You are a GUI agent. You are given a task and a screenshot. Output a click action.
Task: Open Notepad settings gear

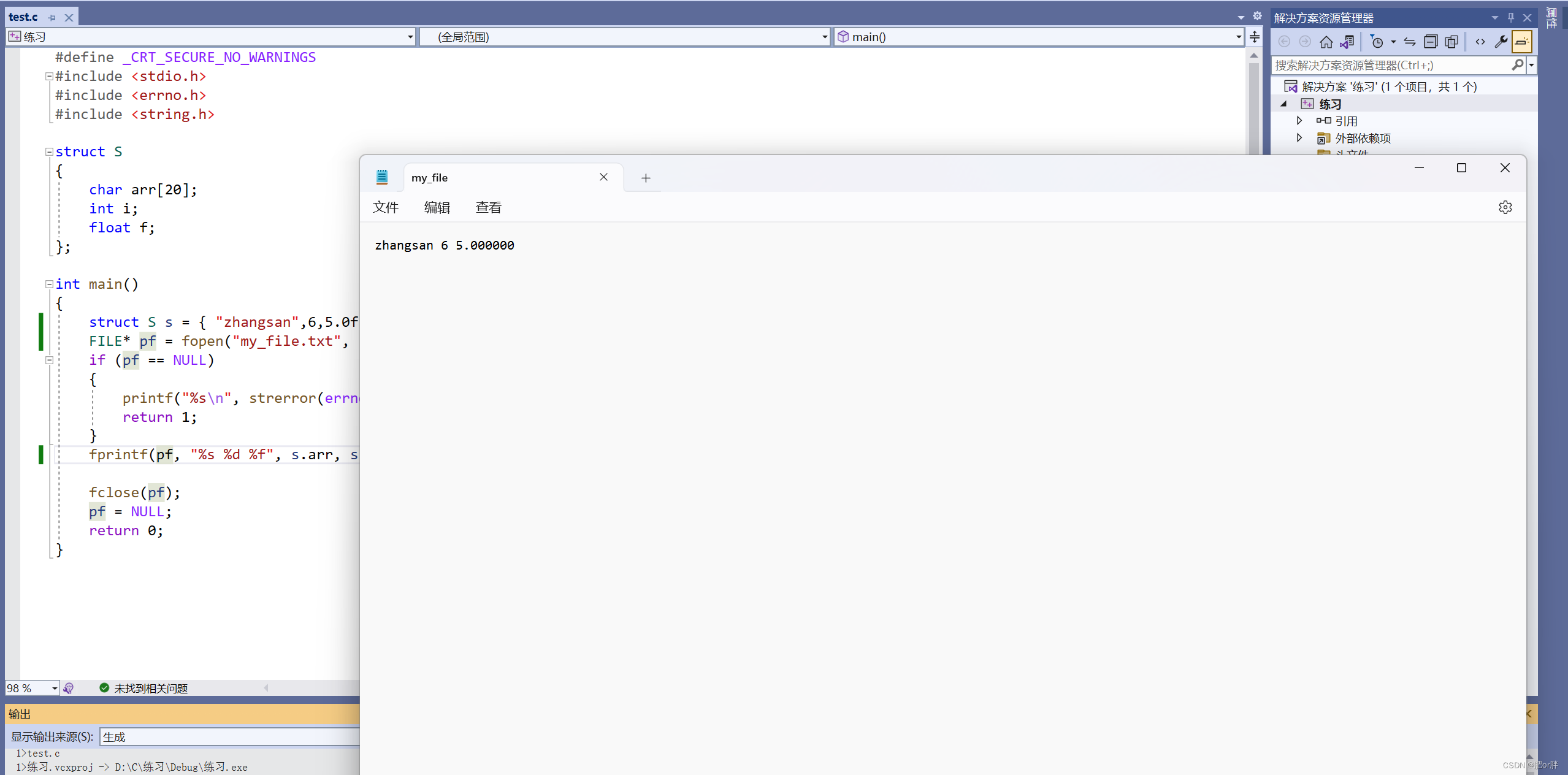1505,207
